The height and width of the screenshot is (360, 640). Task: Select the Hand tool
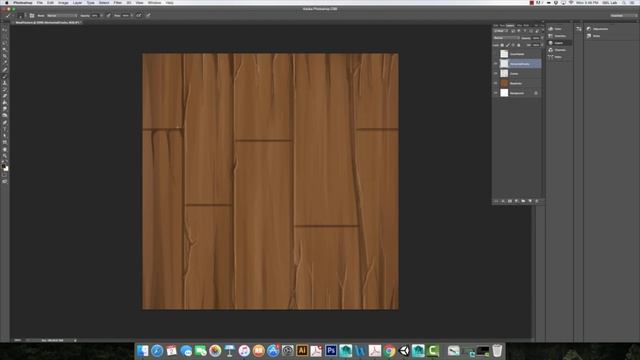pyautogui.click(x=5, y=149)
